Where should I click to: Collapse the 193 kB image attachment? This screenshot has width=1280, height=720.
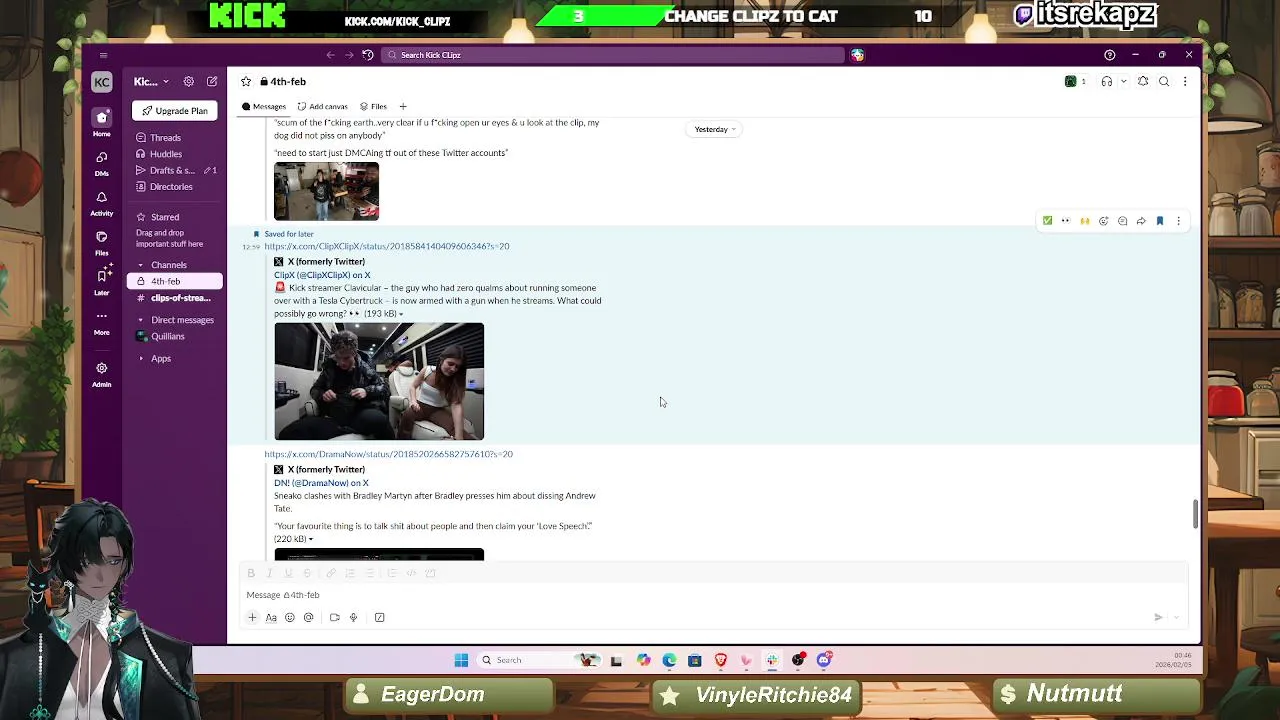[401, 314]
